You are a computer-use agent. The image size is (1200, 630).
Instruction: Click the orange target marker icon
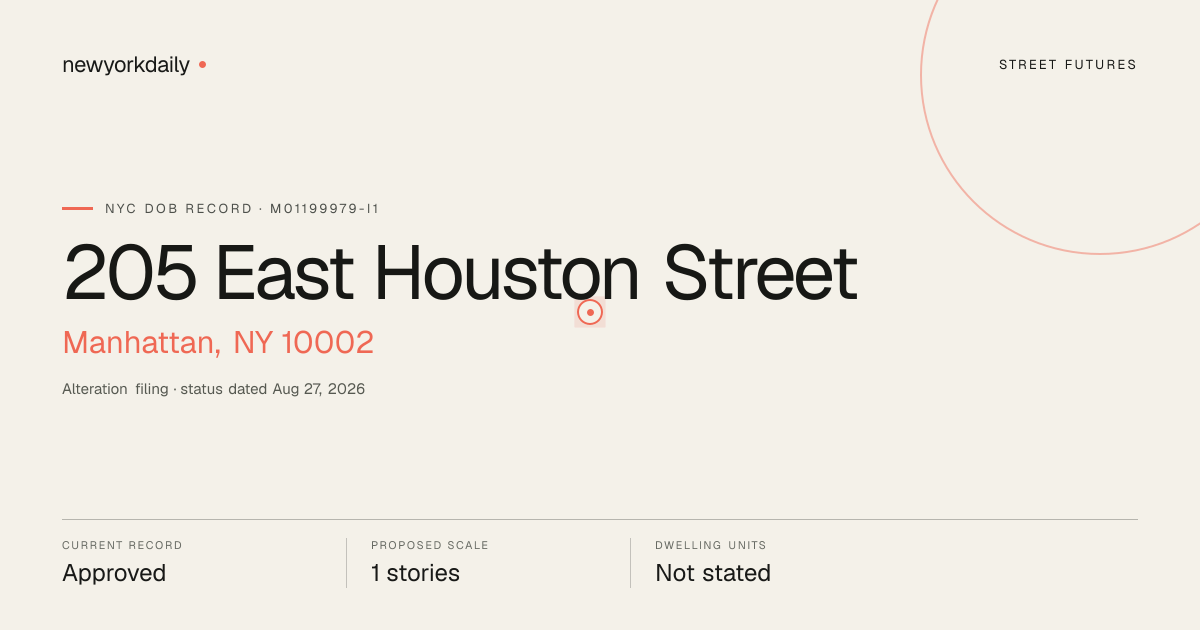tap(590, 312)
